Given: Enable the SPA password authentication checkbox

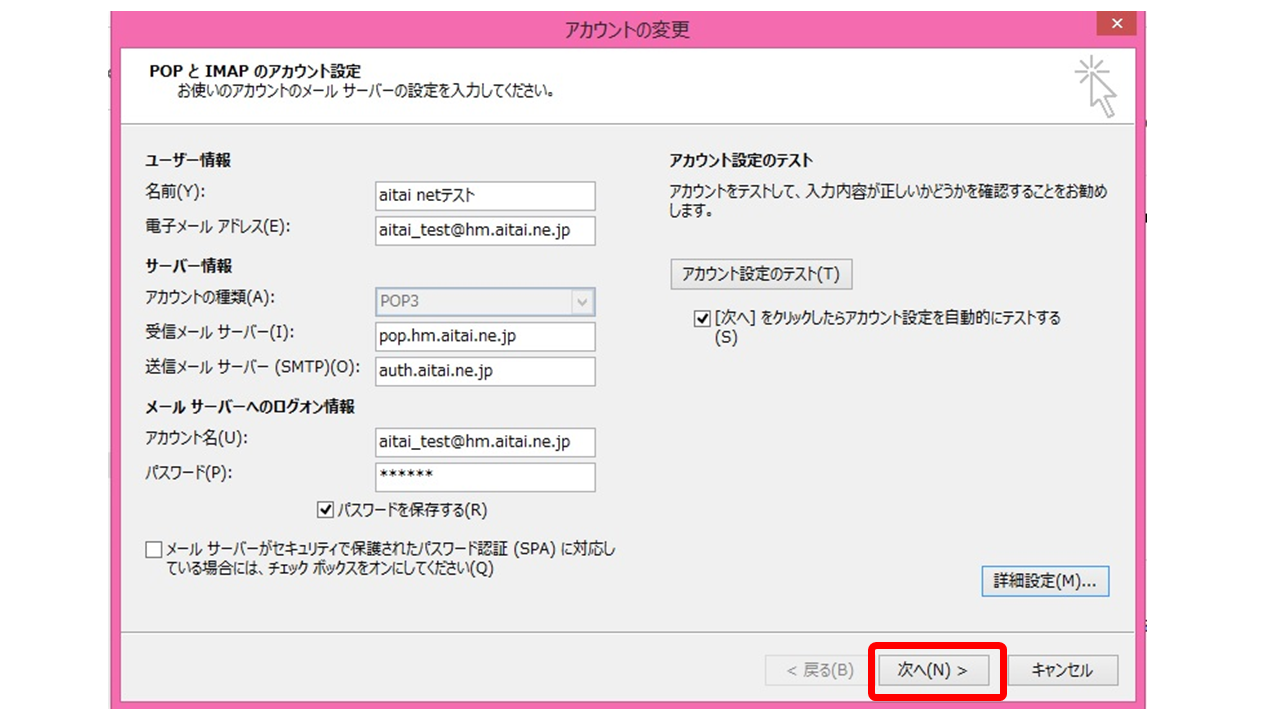Looking at the screenshot, I should pos(153,550).
